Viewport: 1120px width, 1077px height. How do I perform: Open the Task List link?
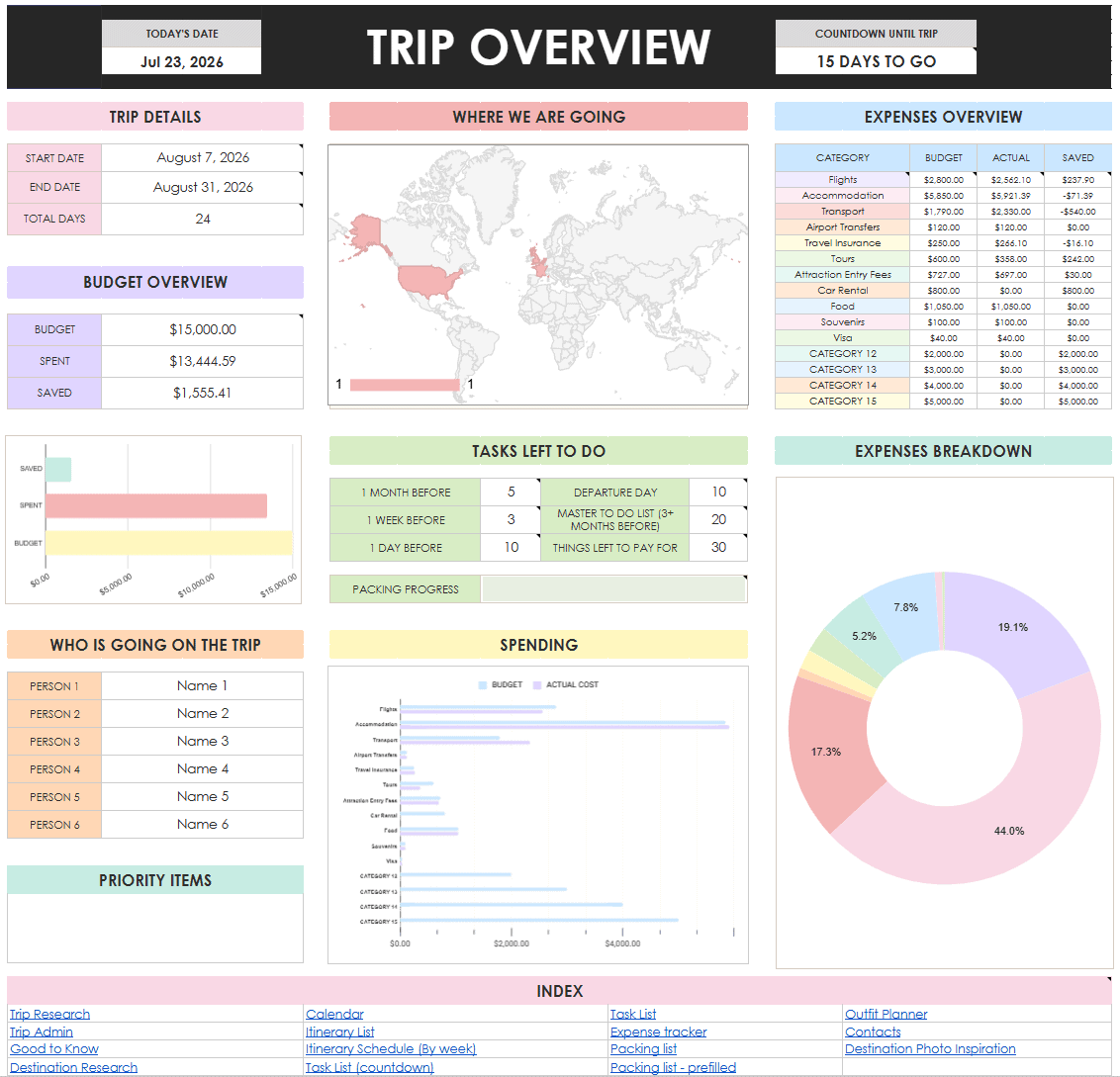coord(633,1014)
